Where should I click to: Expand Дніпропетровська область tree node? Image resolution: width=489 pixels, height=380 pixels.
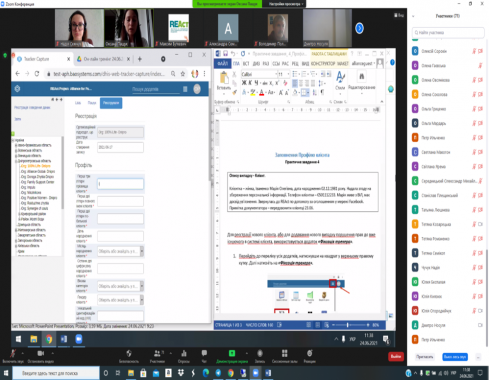point(16,161)
